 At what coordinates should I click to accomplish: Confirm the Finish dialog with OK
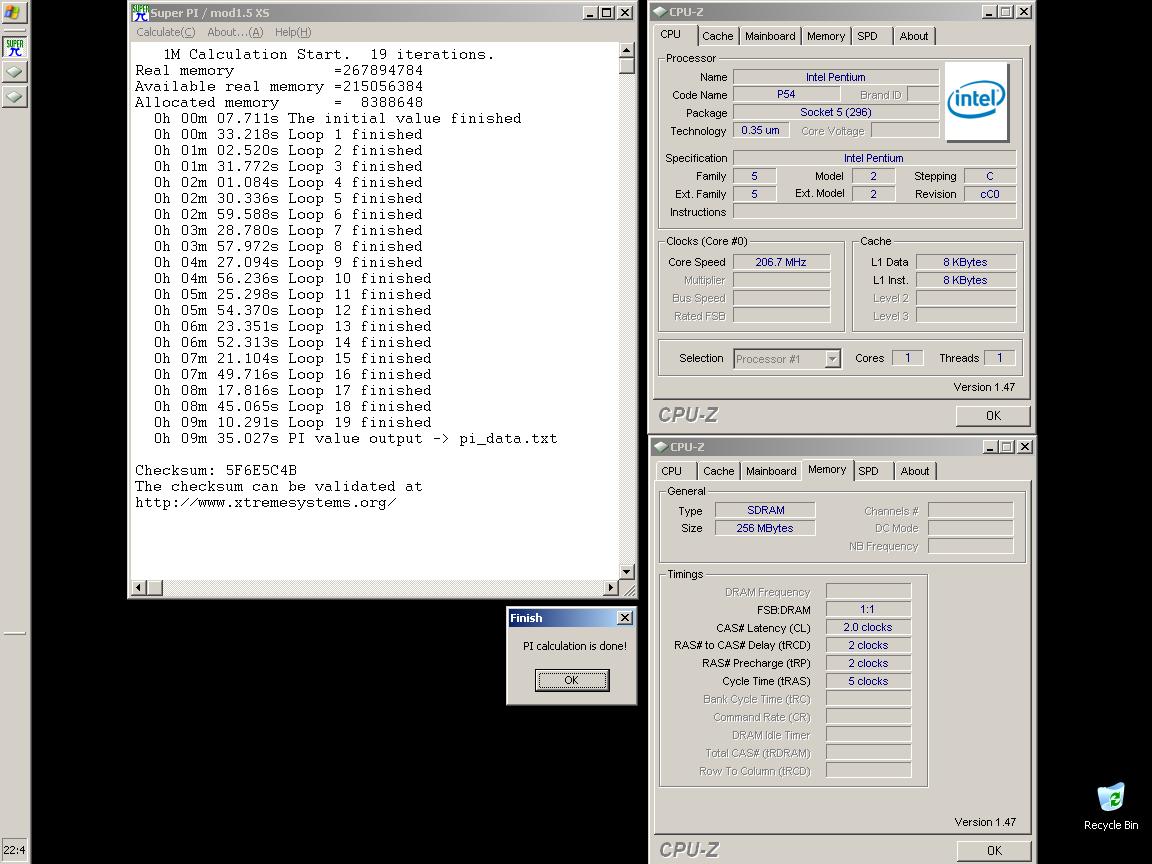tap(572, 680)
